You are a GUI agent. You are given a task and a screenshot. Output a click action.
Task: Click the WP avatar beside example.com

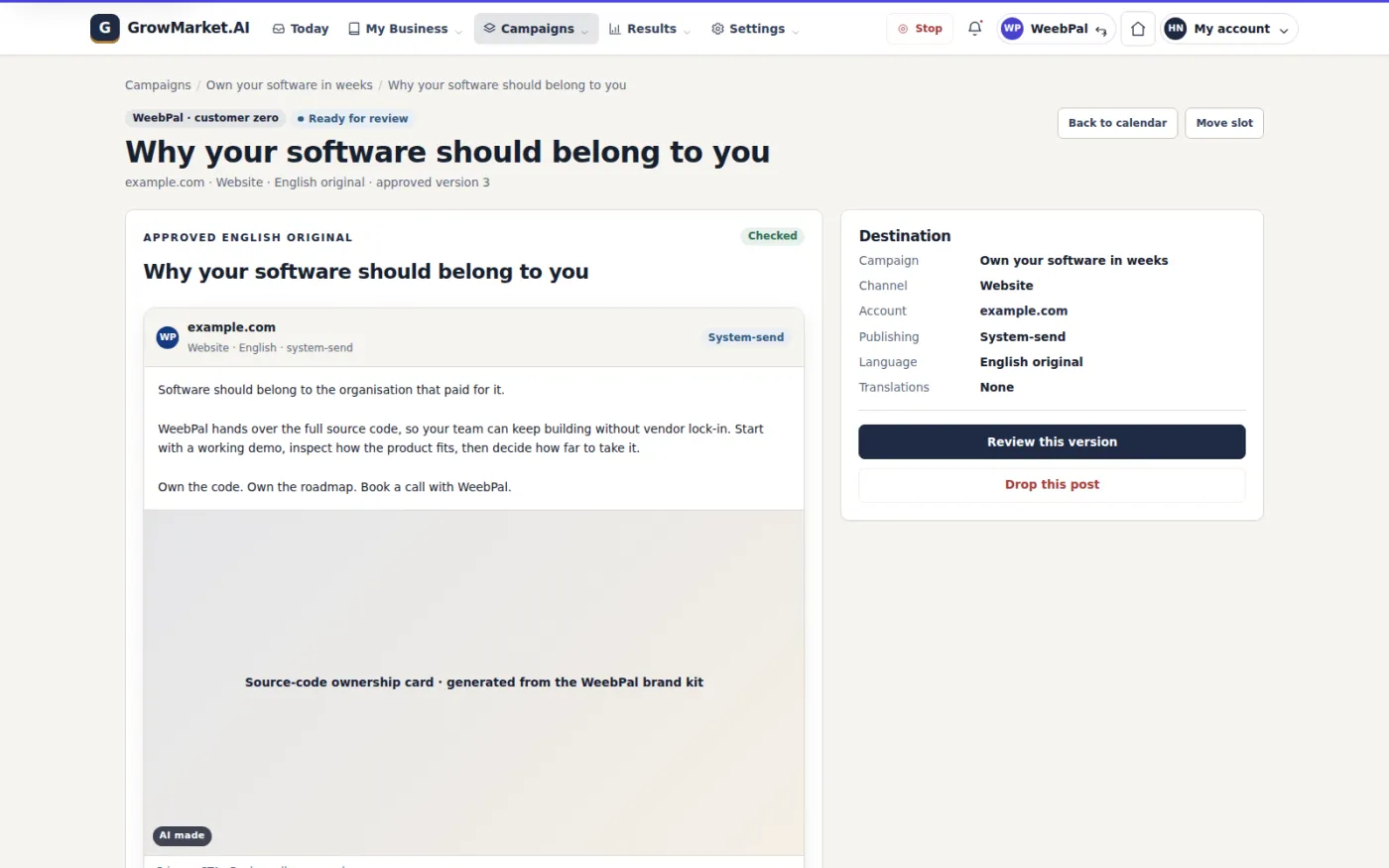click(x=168, y=337)
